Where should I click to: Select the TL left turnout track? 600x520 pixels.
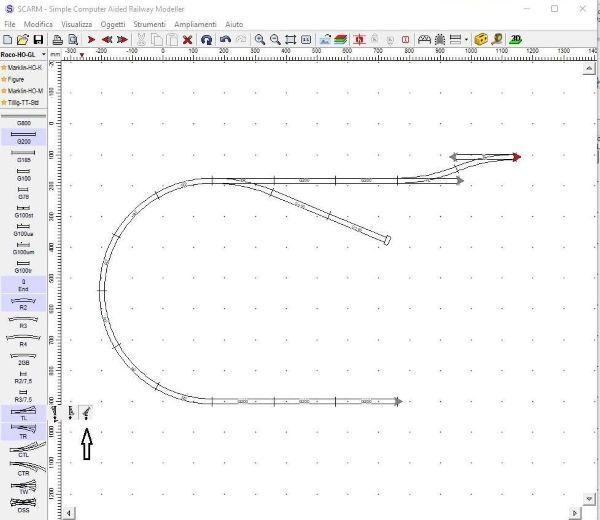23,413
